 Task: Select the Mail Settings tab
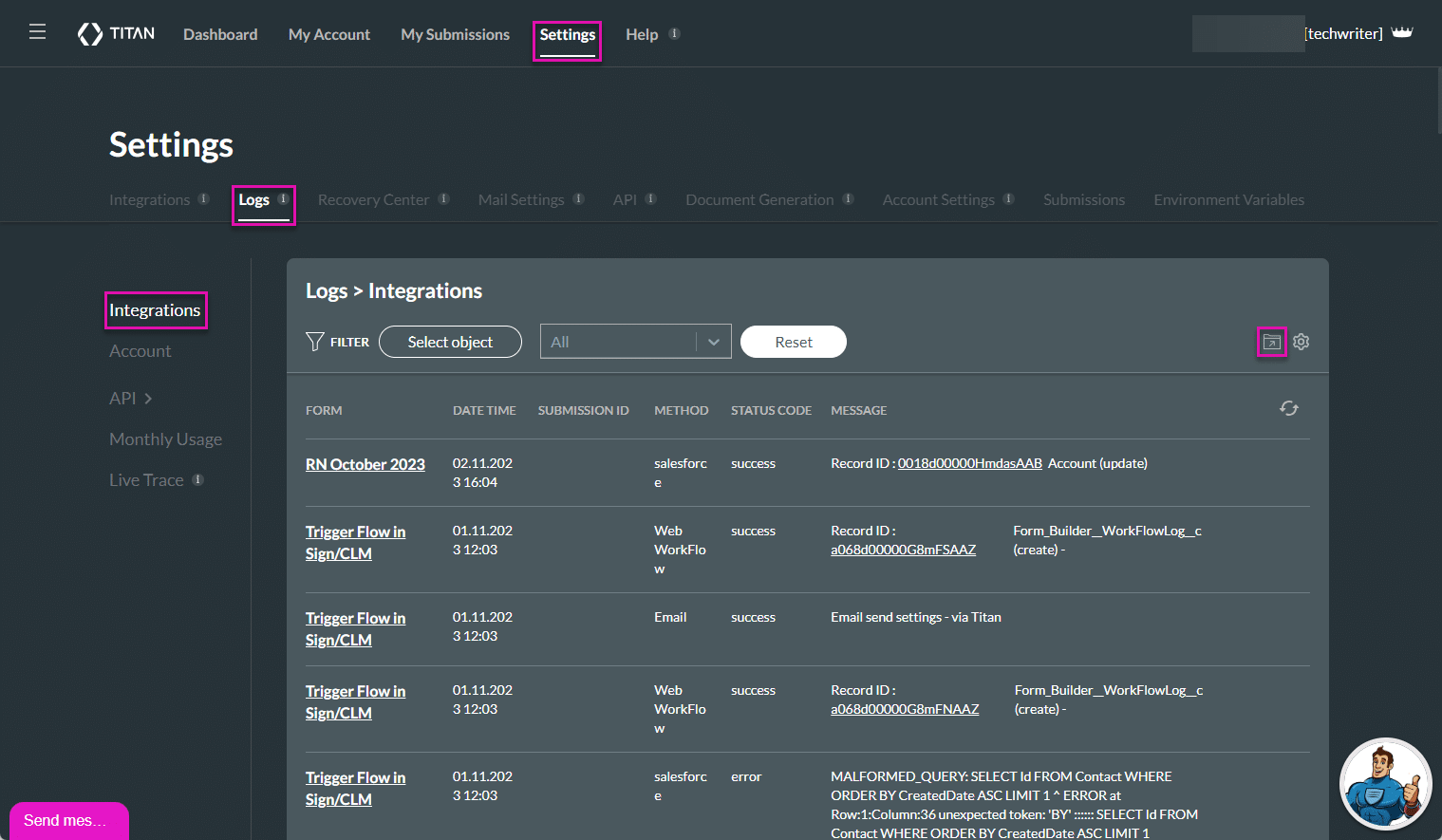[x=520, y=200]
